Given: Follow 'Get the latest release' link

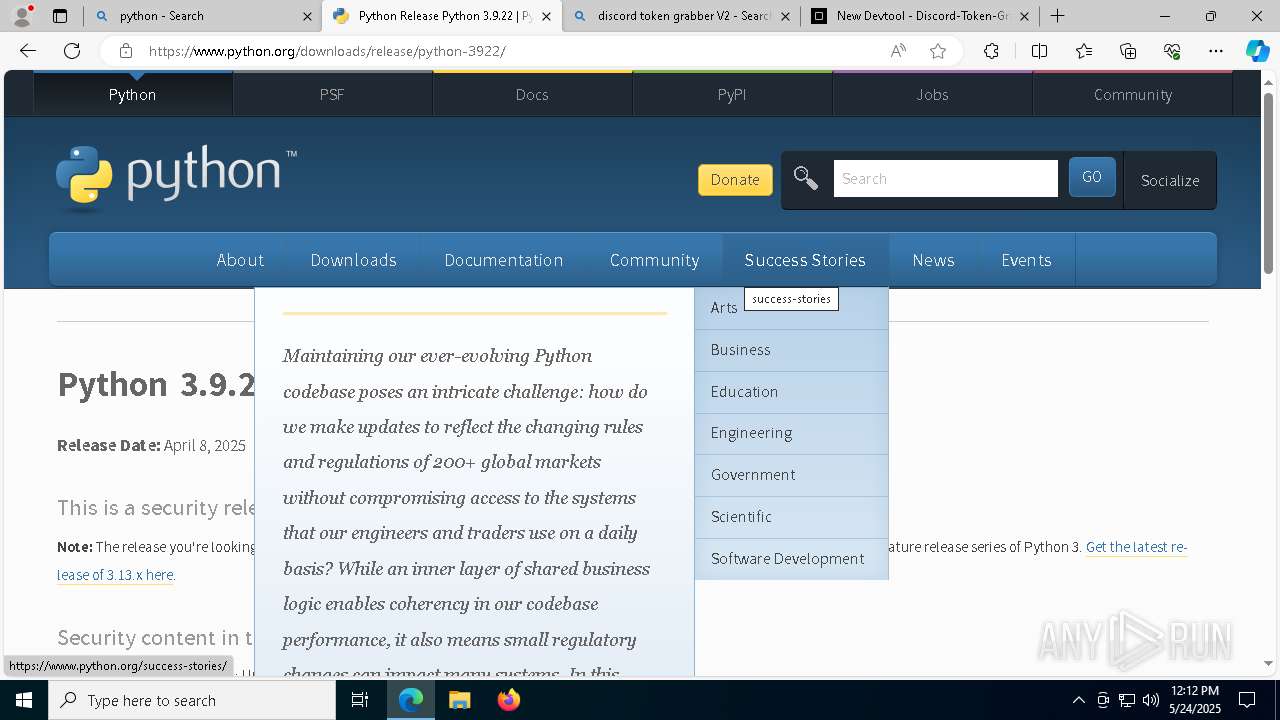Looking at the screenshot, I should click(1136, 547).
